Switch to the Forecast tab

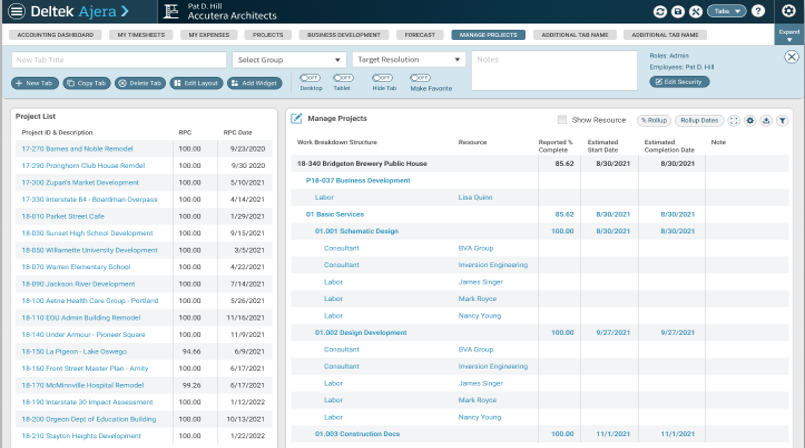[x=420, y=35]
